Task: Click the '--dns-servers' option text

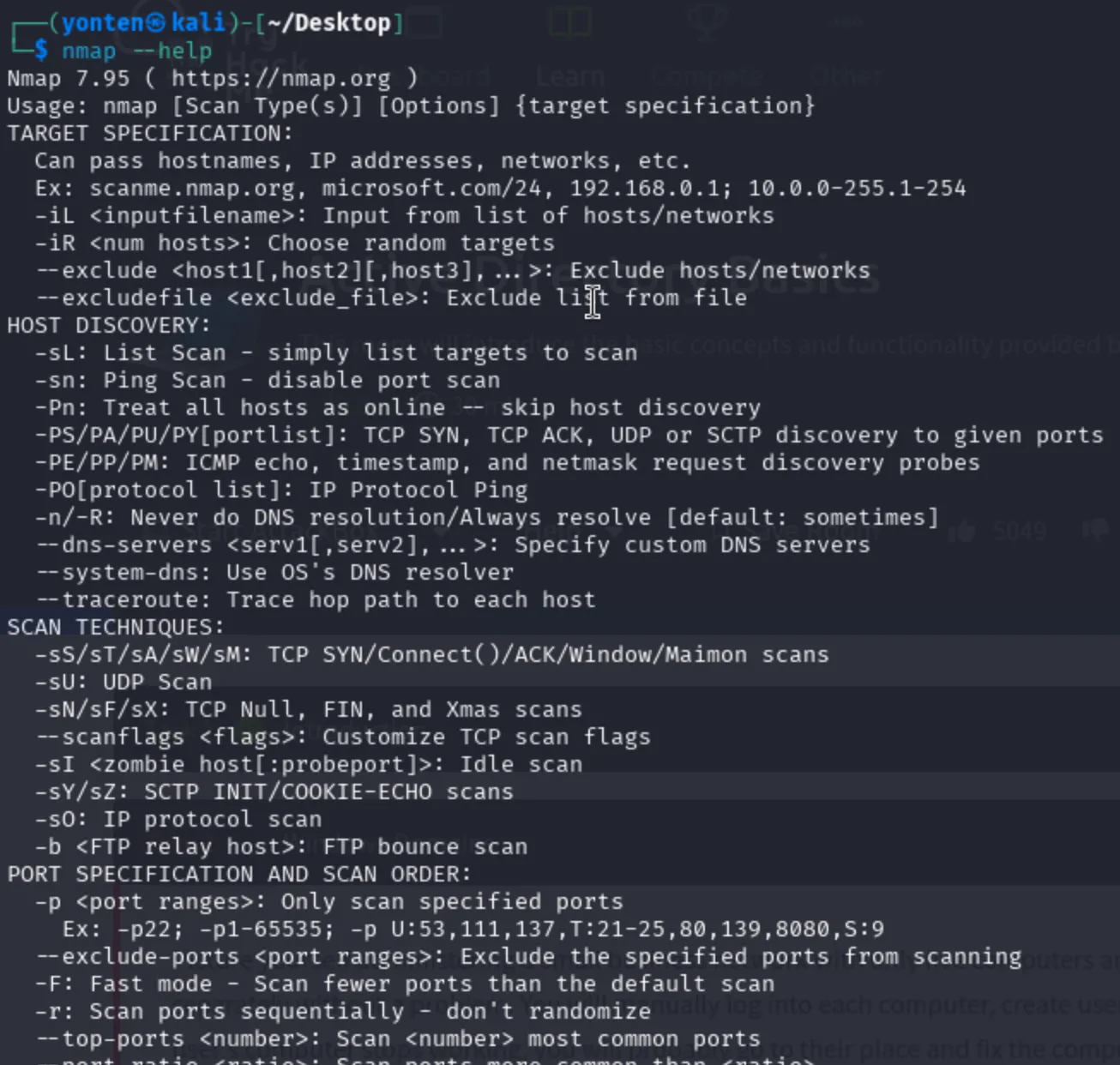Action: click(x=123, y=545)
